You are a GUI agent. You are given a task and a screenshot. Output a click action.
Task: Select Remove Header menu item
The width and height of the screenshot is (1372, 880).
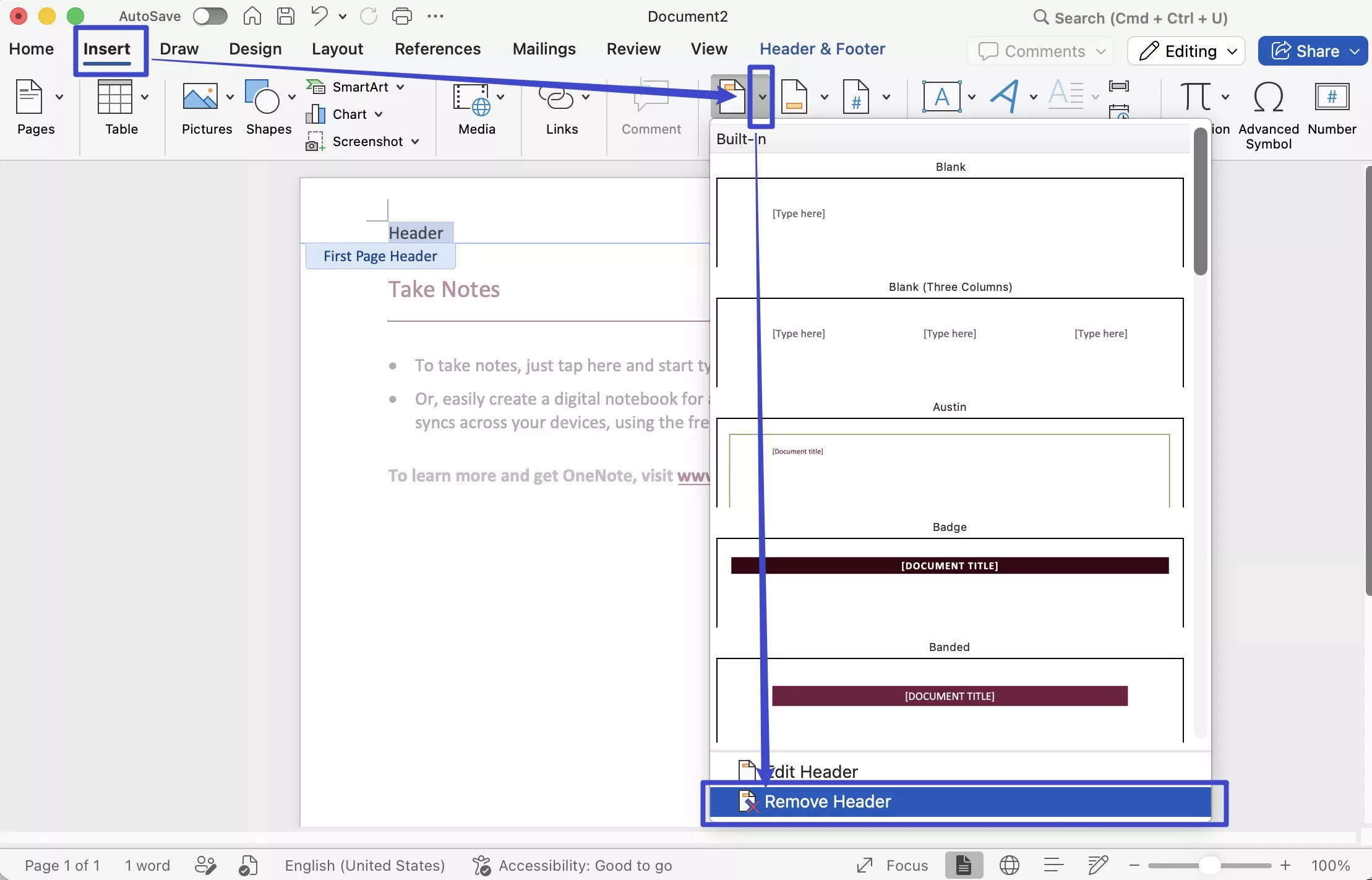coord(960,801)
